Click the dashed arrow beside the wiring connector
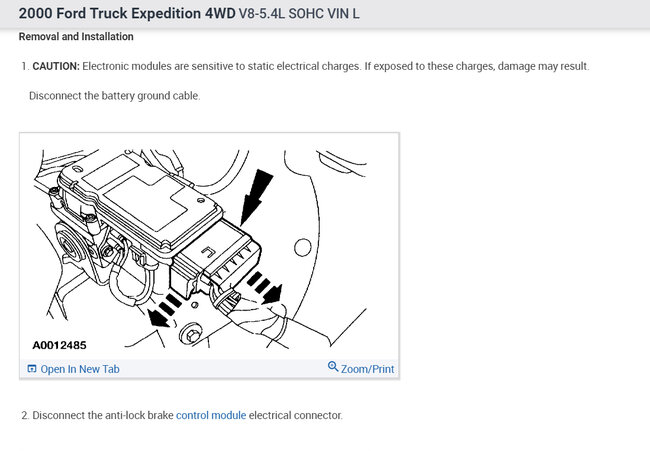 point(265,287)
